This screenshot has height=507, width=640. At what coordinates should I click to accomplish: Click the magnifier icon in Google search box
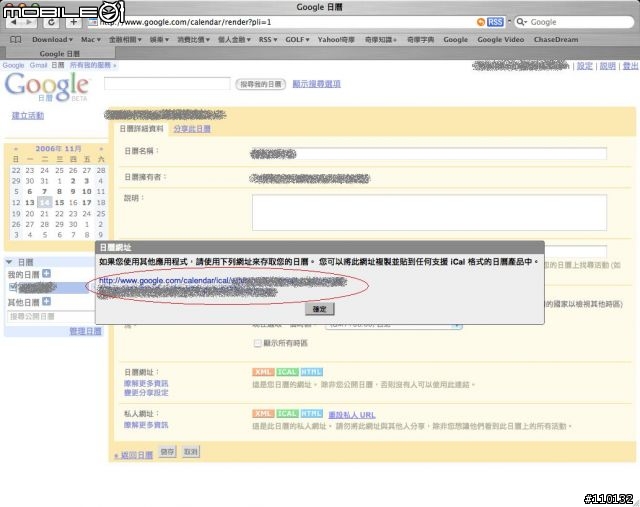(x=521, y=22)
